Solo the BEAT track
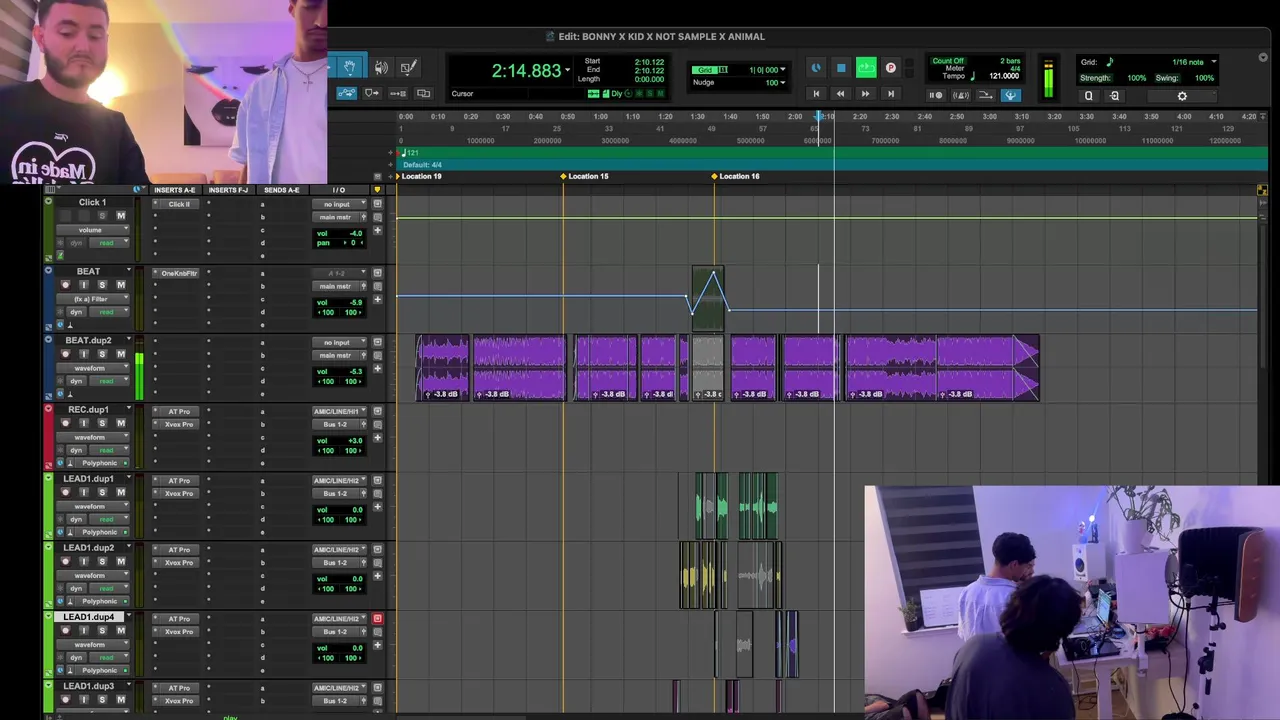1280x720 pixels. (x=102, y=285)
